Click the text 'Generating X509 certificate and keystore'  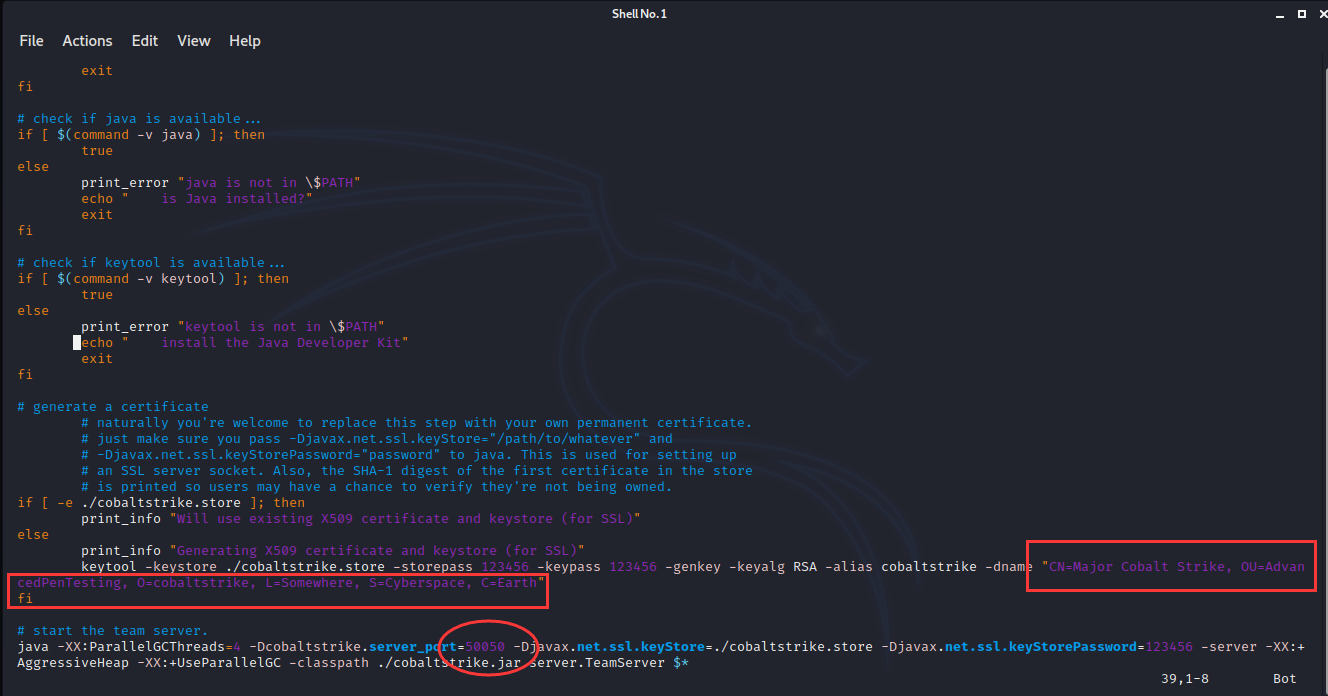(x=337, y=551)
